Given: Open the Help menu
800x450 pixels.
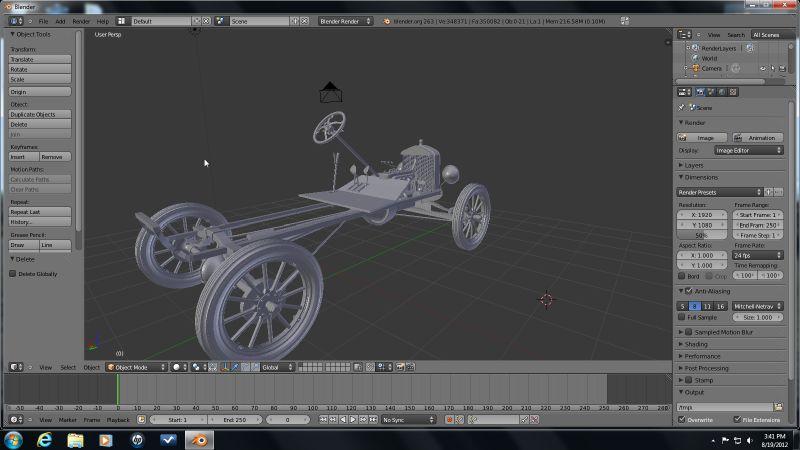Looking at the screenshot, I should click(x=103, y=21).
